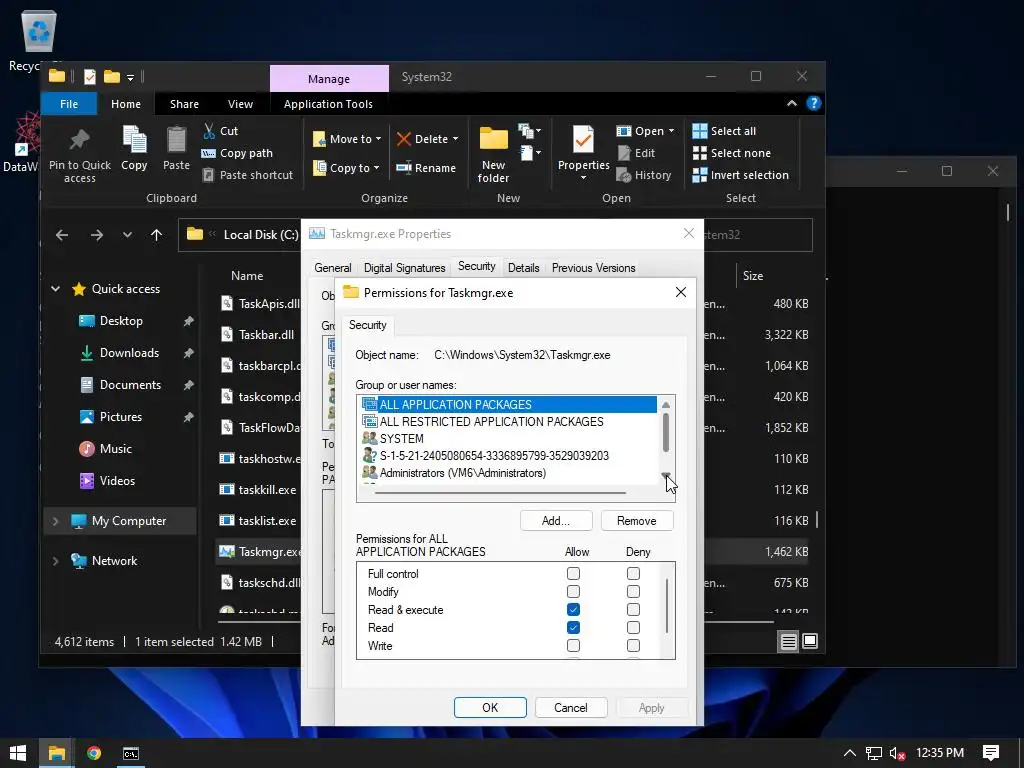The width and height of the screenshot is (1024, 768).
Task: Open Chrome from the taskbar
Action: pos(94,753)
